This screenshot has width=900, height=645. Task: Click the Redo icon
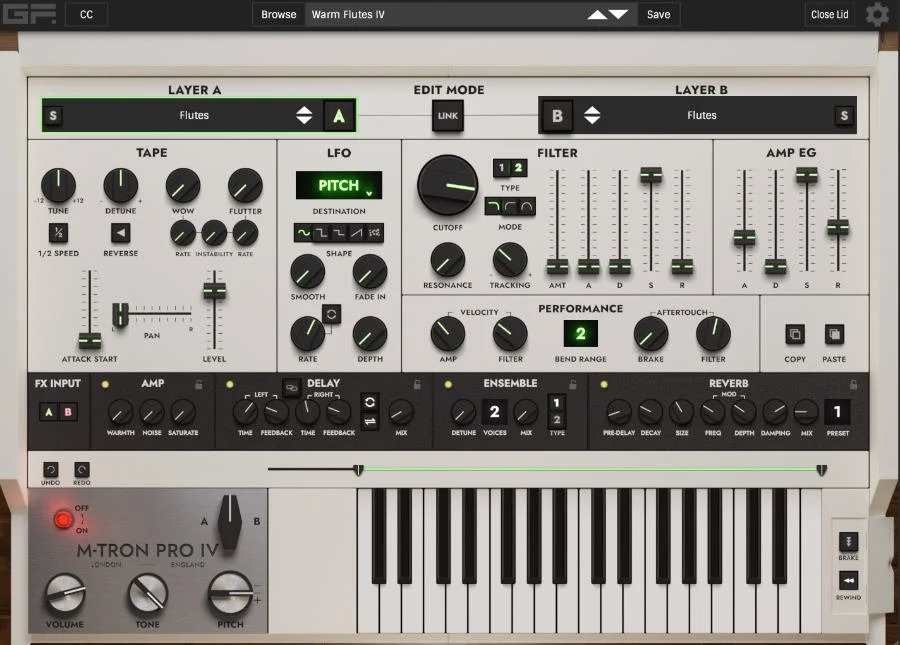(x=82, y=469)
